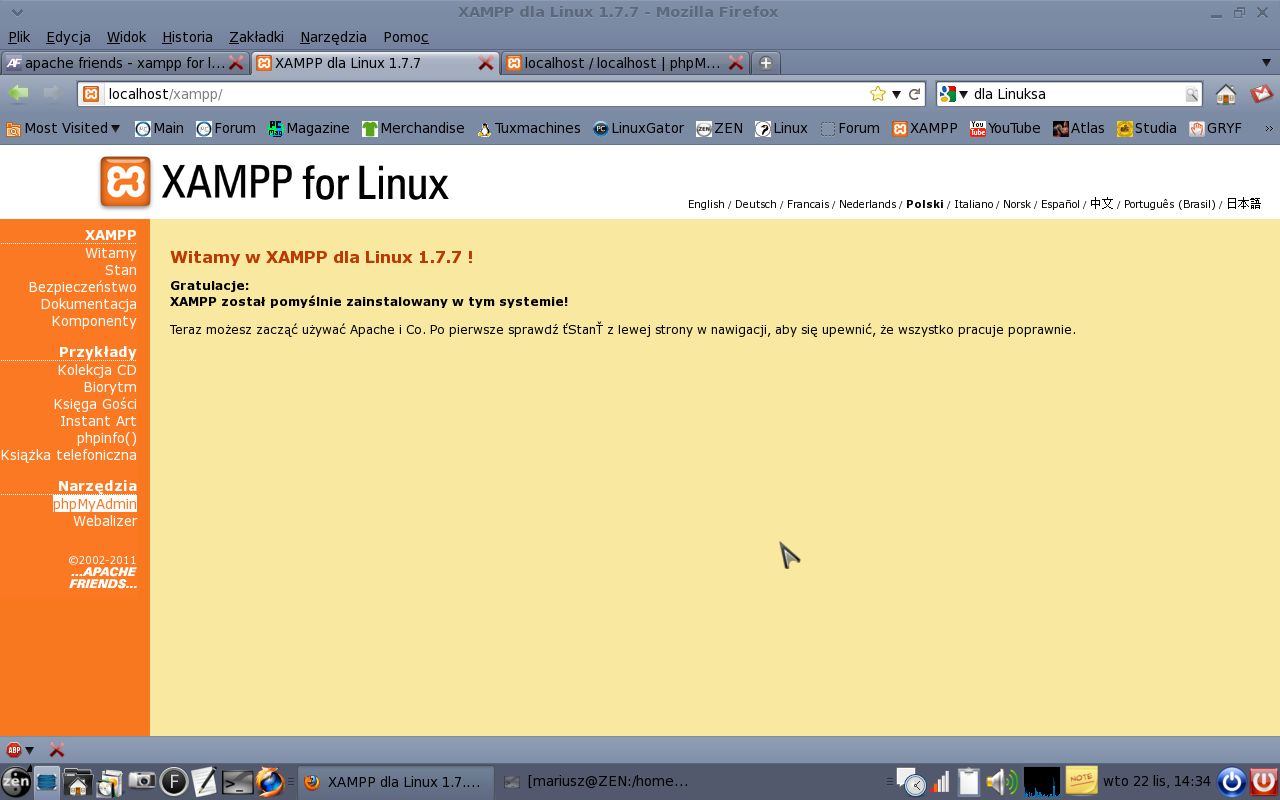Image resolution: width=1280 pixels, height=800 pixels.
Task: Open the YouTube bookmark
Action: (1005, 128)
